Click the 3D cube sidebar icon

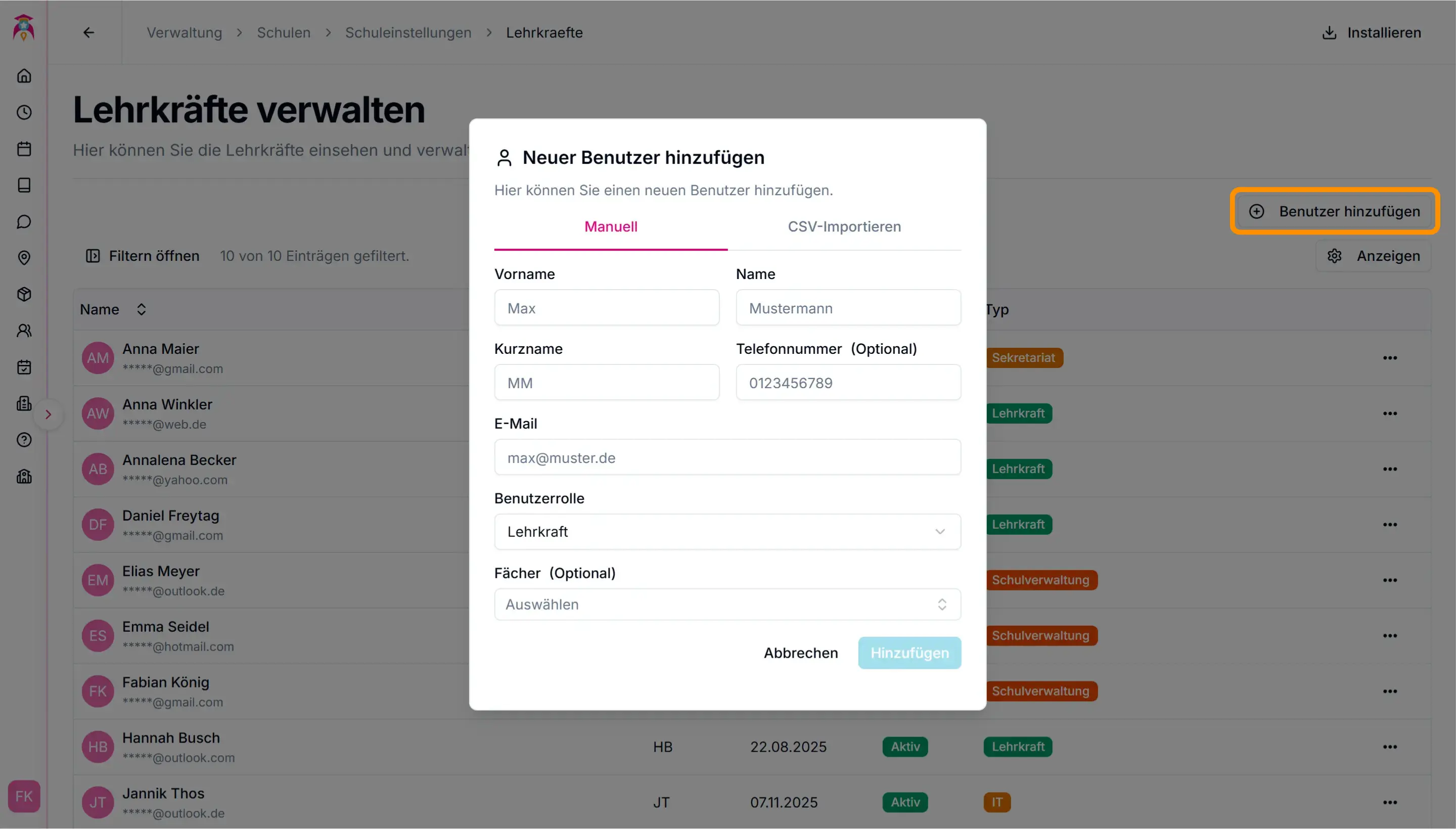click(x=24, y=294)
